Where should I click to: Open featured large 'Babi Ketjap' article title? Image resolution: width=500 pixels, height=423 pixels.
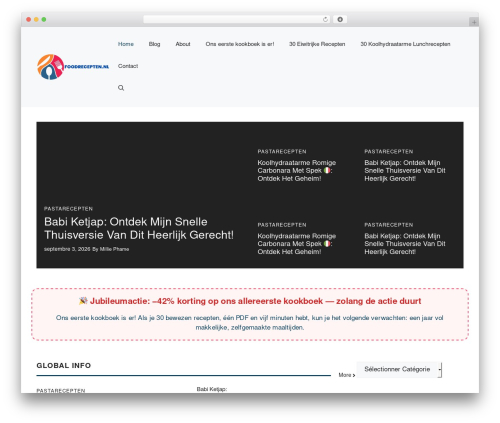click(139, 228)
